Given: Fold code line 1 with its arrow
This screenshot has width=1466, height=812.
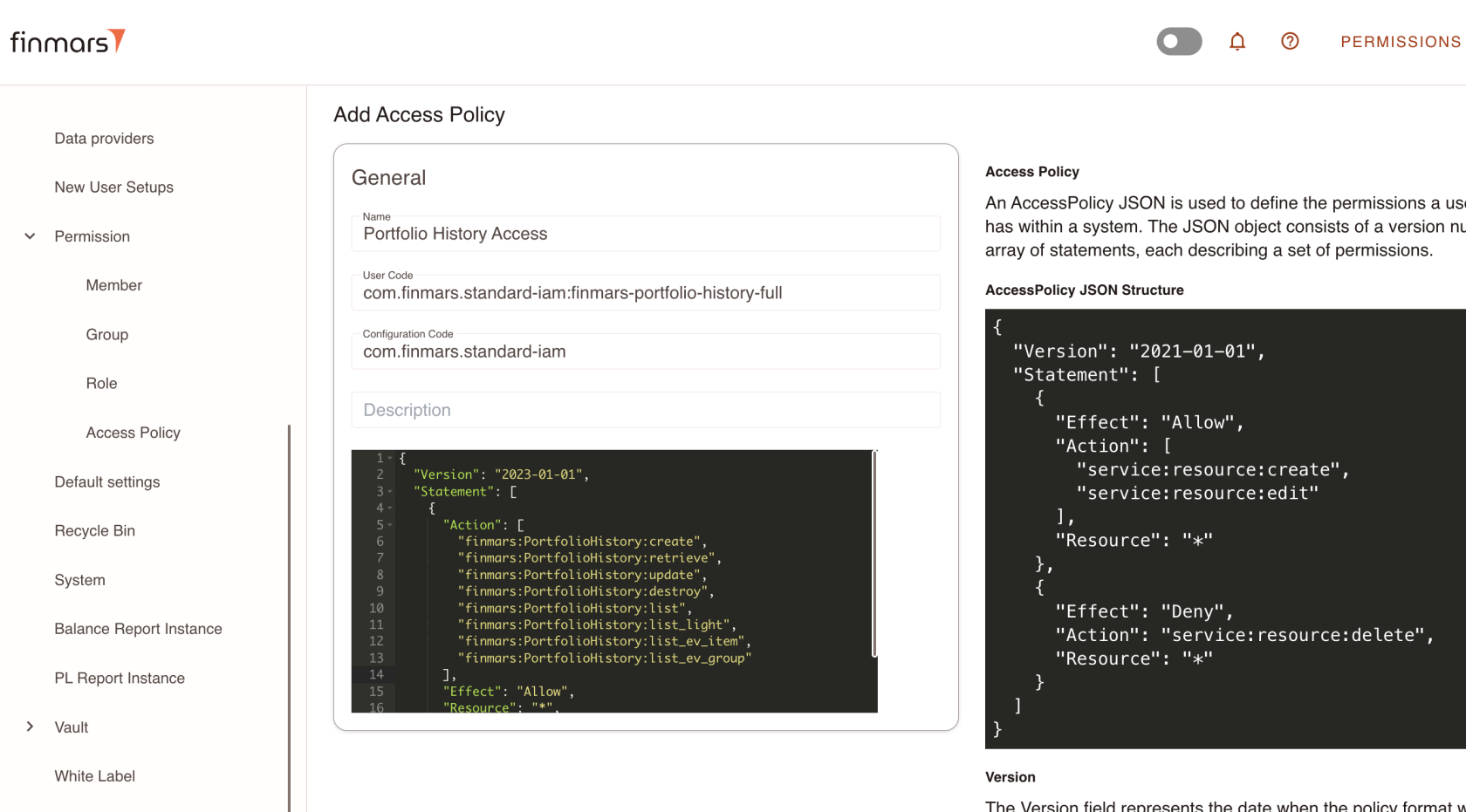Looking at the screenshot, I should (390, 458).
